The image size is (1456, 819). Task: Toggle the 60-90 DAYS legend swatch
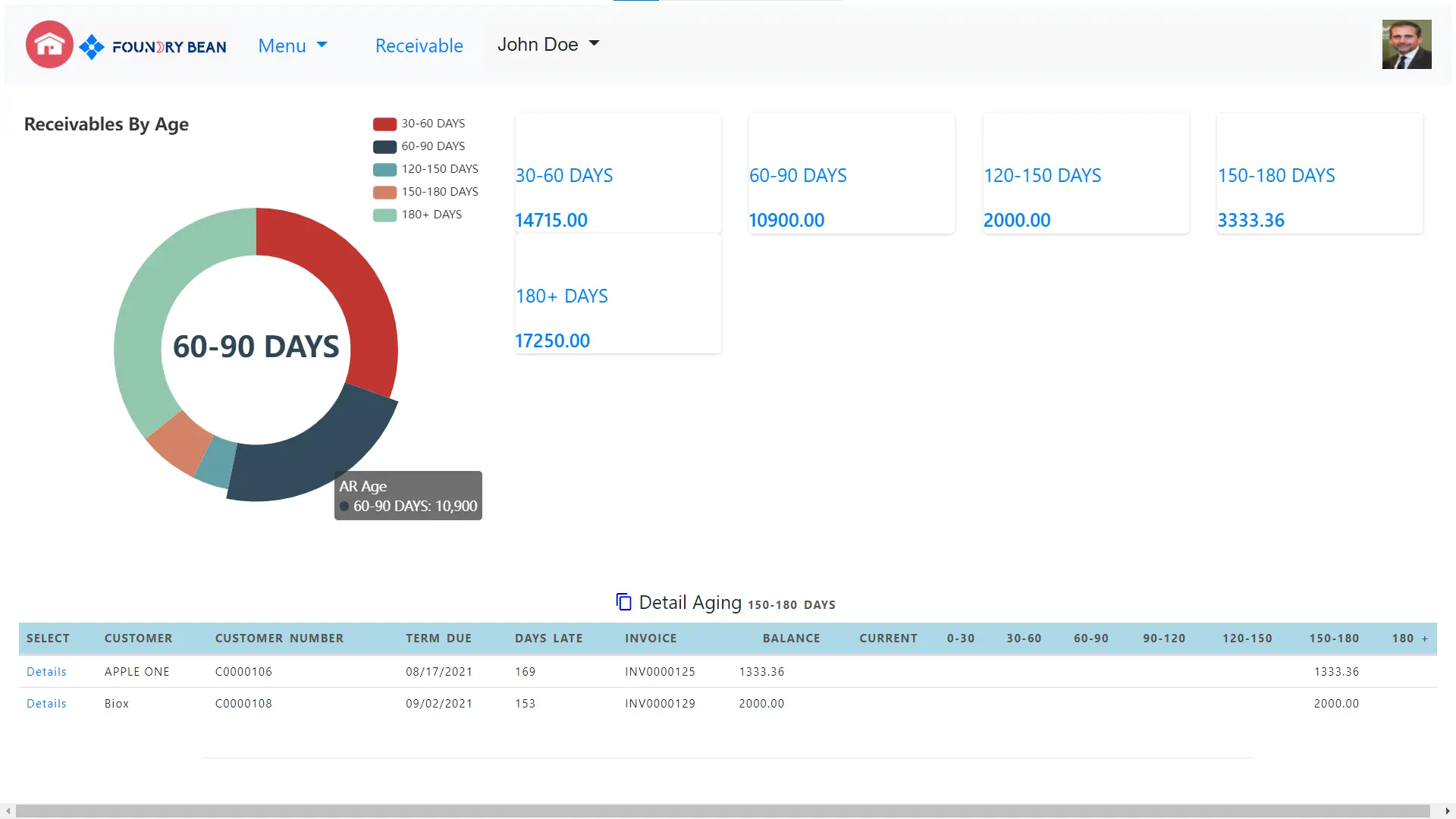click(384, 146)
